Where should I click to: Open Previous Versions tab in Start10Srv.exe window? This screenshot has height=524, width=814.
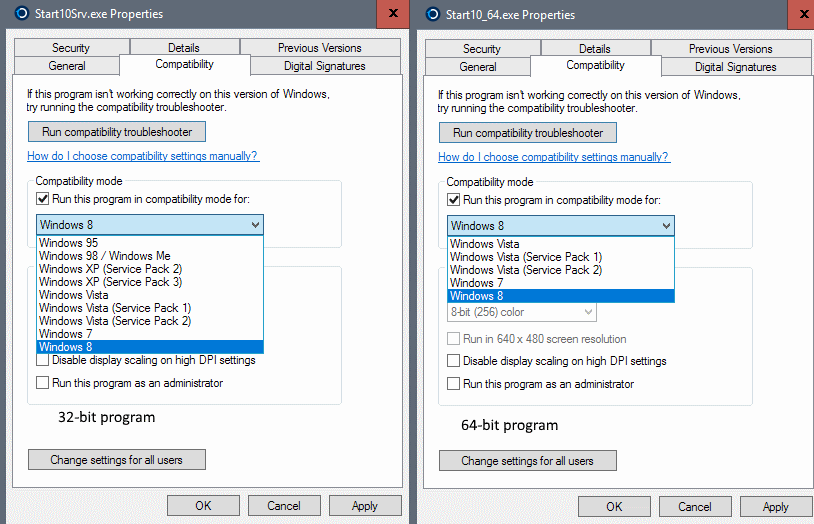tap(320, 48)
